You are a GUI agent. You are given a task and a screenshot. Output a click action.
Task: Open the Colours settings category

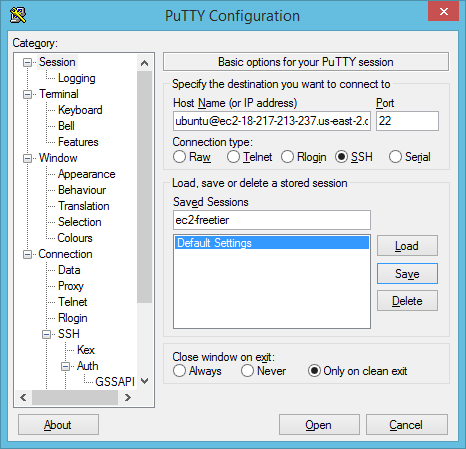click(75, 238)
